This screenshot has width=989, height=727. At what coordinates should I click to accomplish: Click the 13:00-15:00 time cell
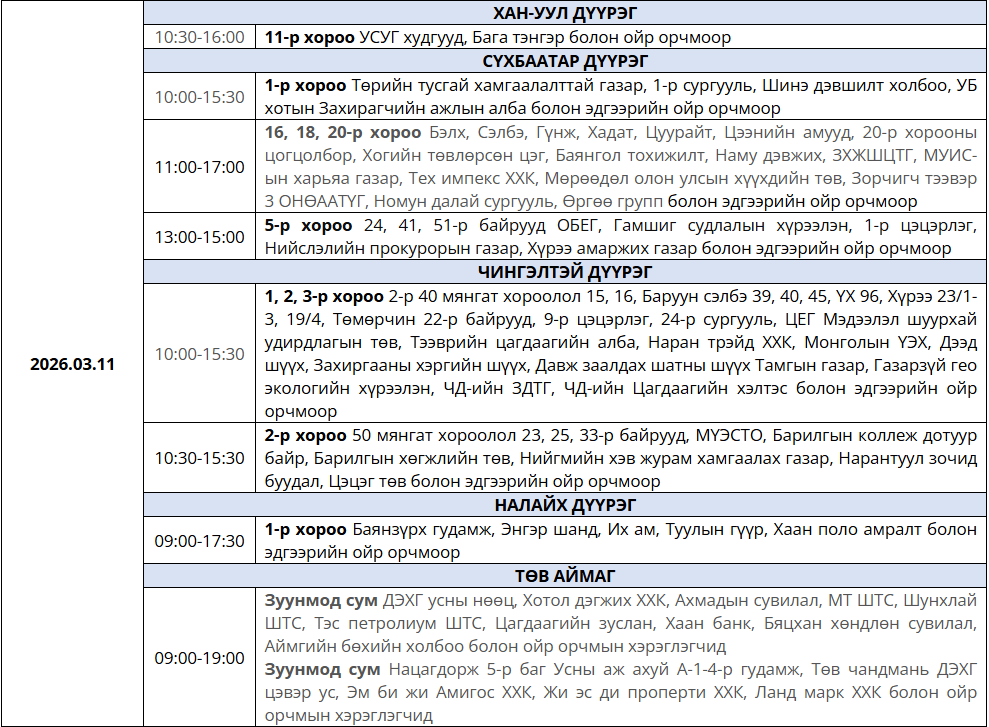[x=199, y=237]
